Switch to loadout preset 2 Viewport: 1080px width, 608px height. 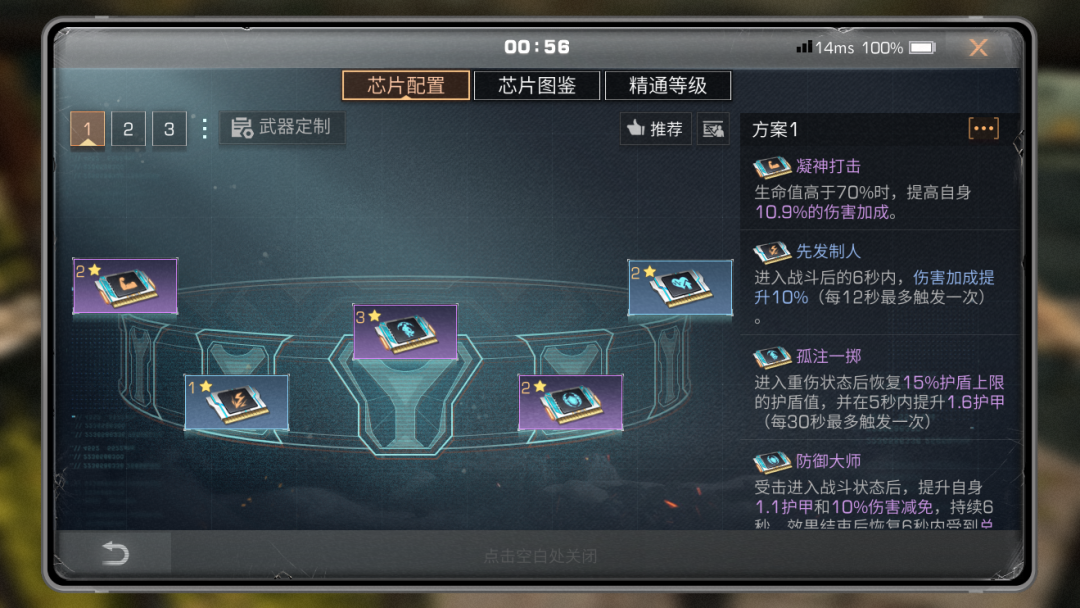[x=128, y=129]
